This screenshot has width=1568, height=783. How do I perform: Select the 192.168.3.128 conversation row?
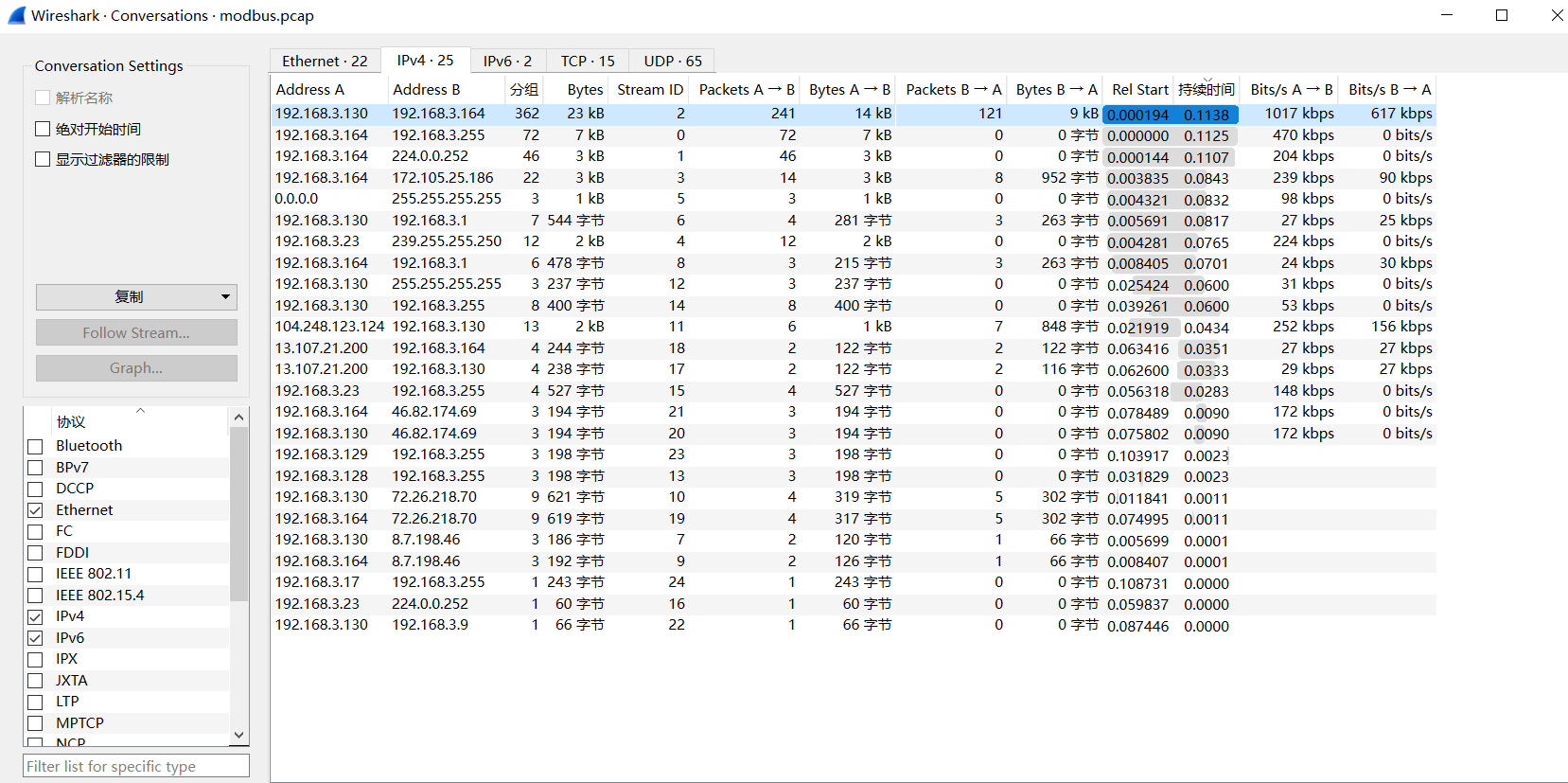point(854,476)
